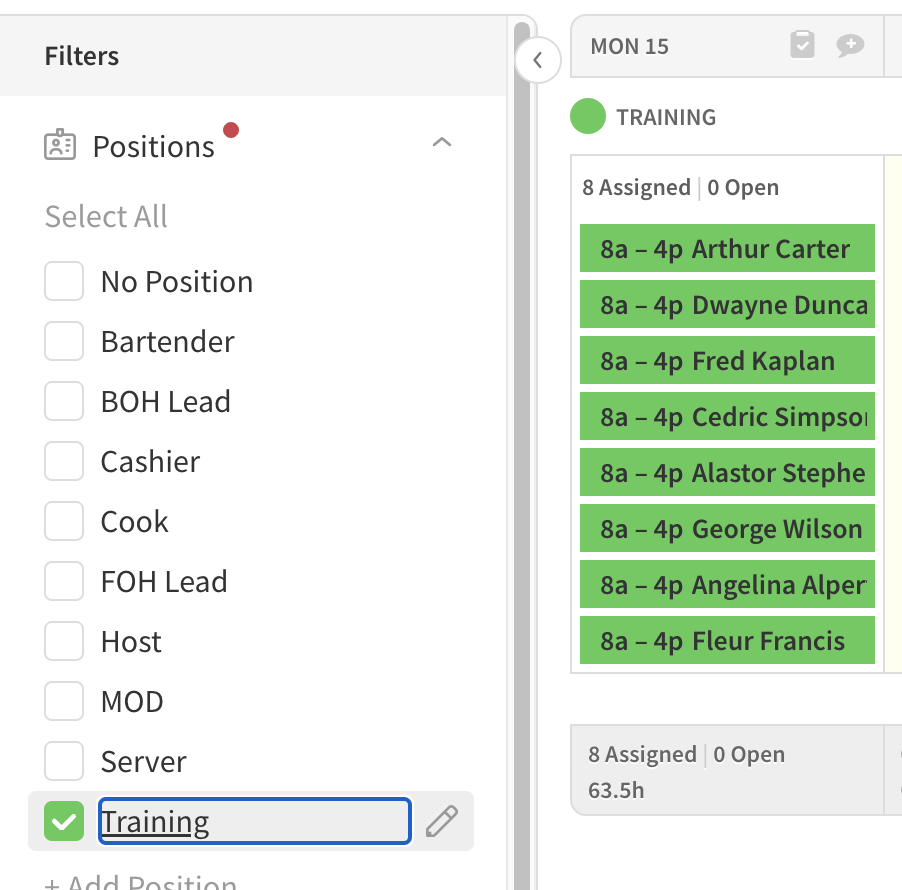This screenshot has width=902, height=890.
Task: Collapse the Positions filter section
Action: 441,143
